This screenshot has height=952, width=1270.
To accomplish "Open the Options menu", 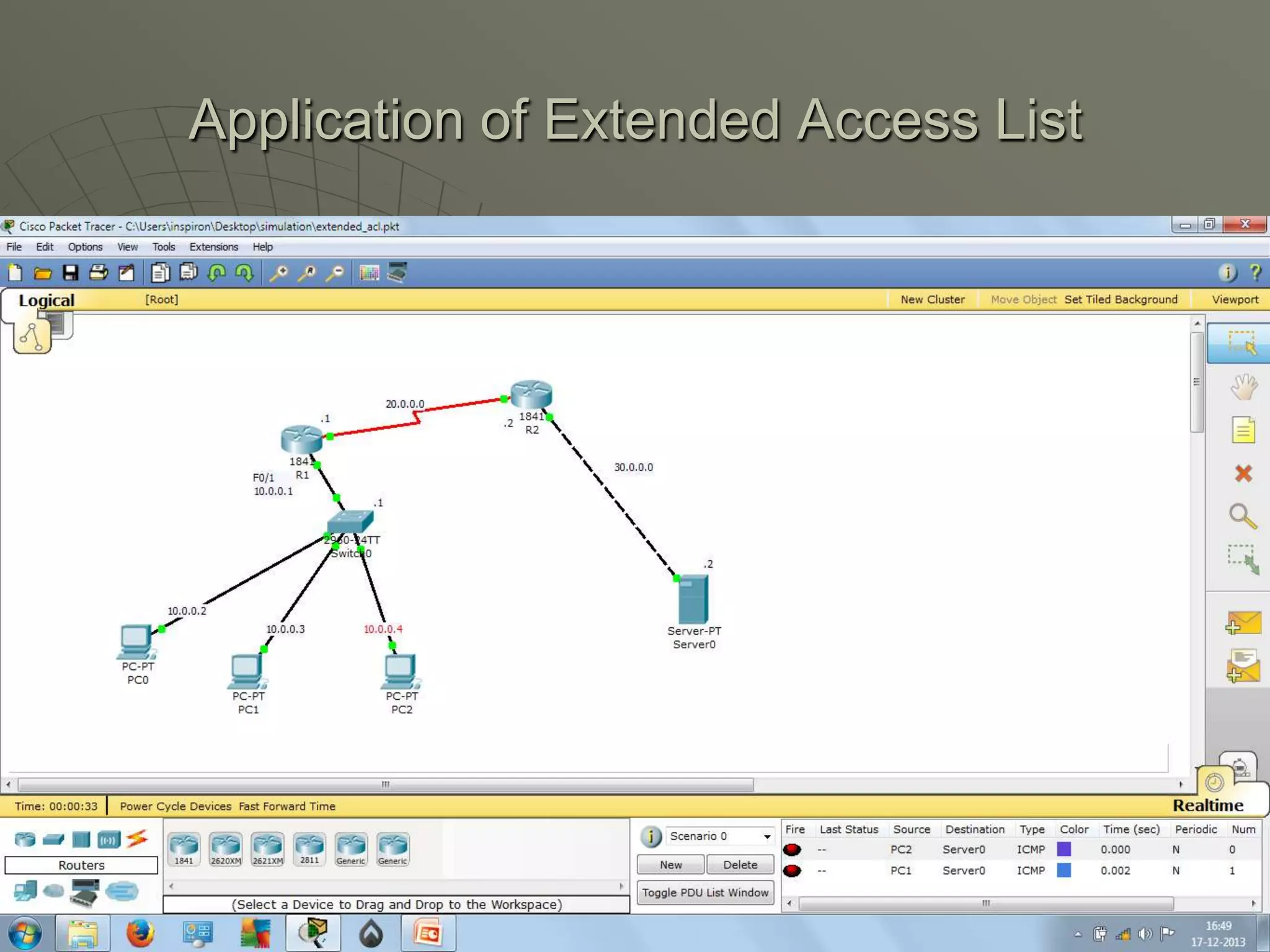I will 85,247.
